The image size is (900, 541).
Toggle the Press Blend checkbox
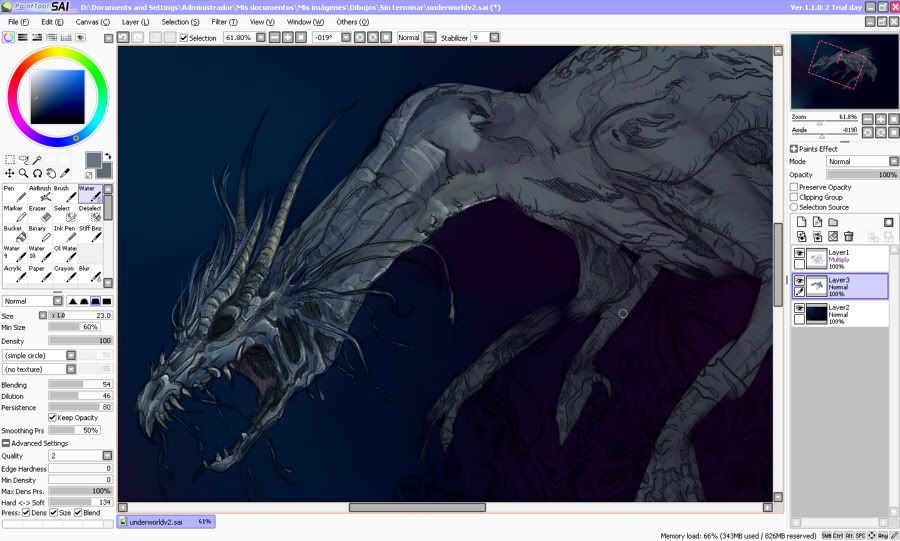pyautogui.click(x=78, y=513)
